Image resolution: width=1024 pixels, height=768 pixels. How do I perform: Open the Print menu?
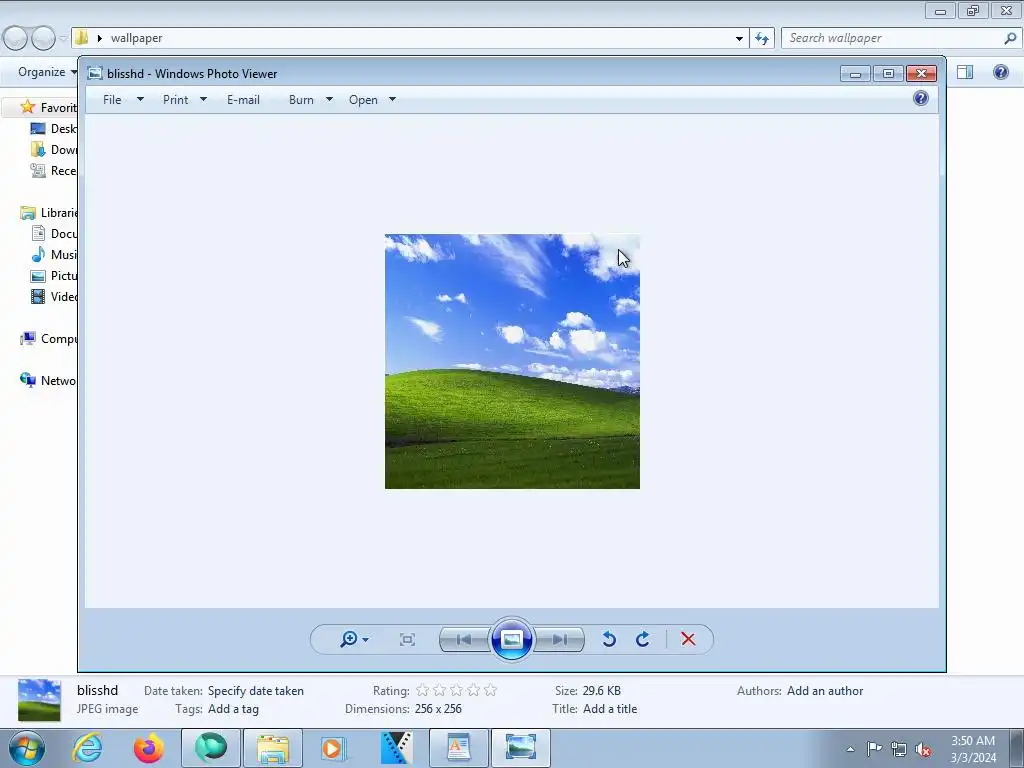pyautogui.click(x=176, y=100)
